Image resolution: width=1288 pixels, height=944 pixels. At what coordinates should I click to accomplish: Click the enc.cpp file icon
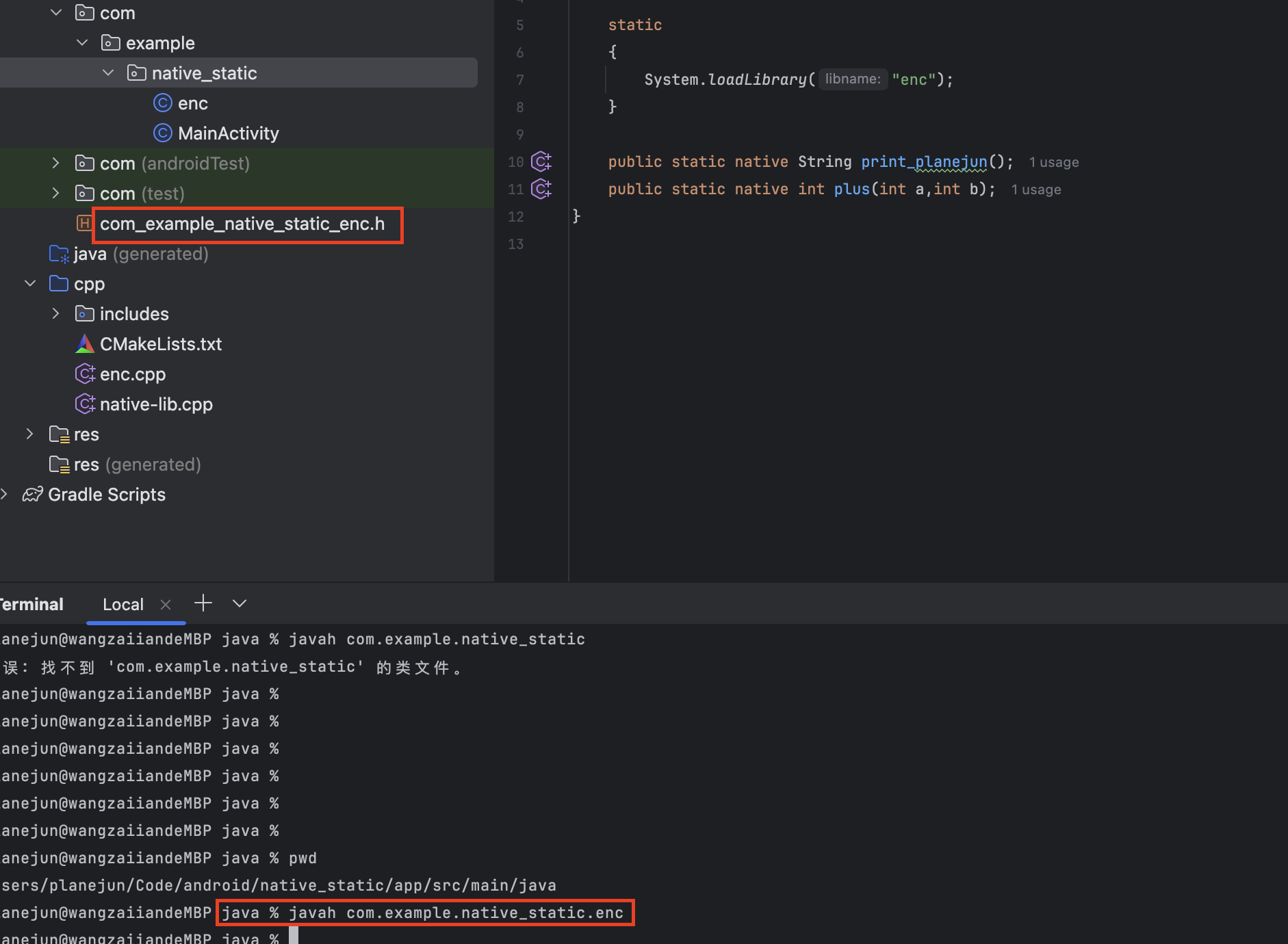point(84,374)
